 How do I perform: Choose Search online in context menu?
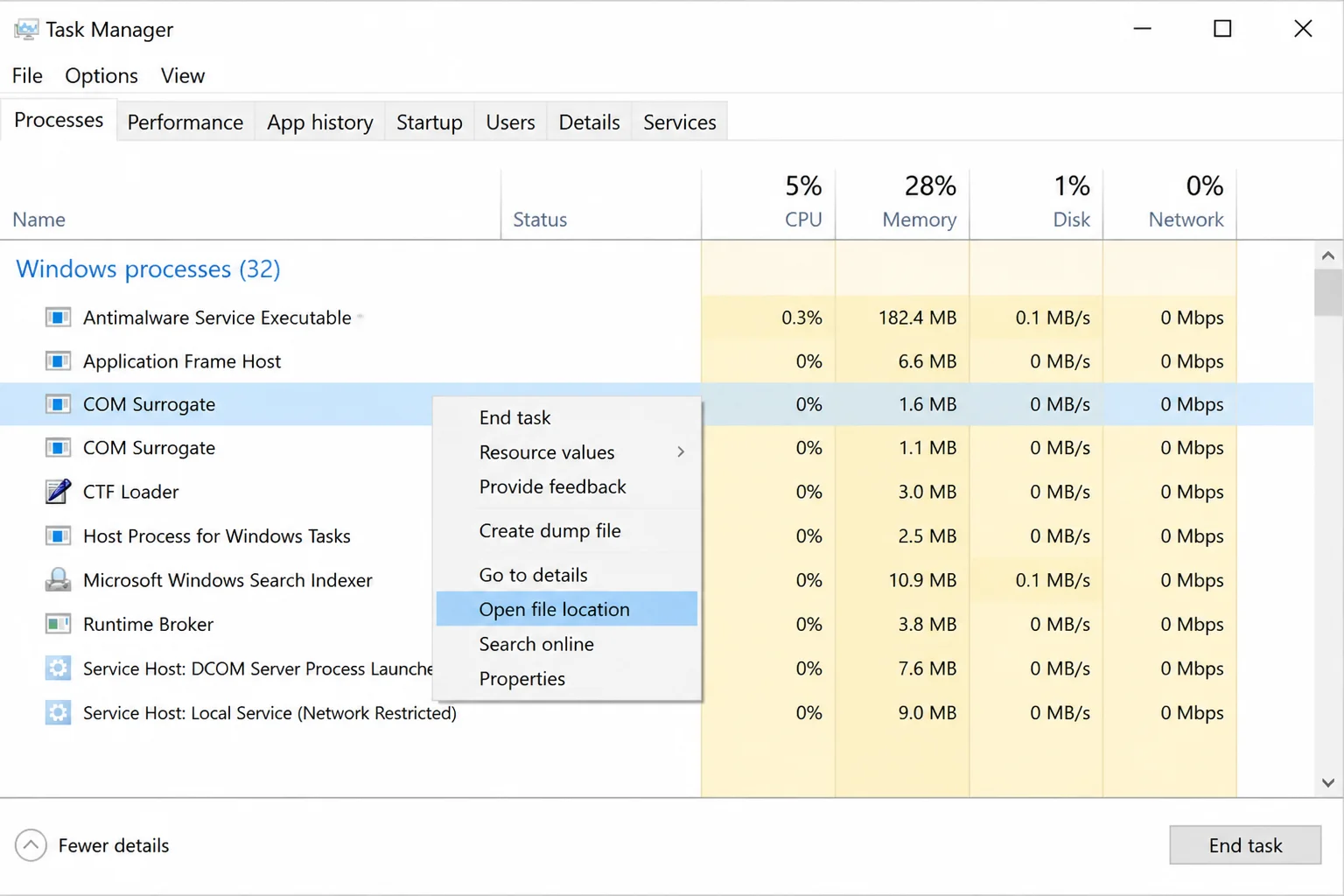click(567, 644)
